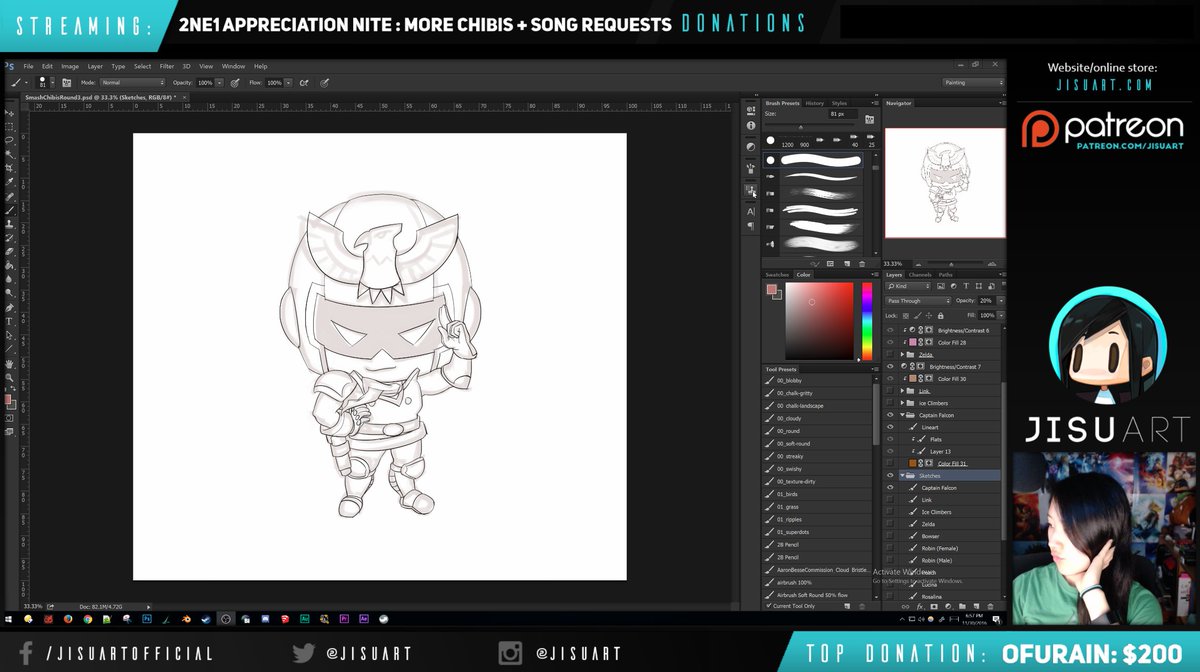This screenshot has width=1200, height=672.
Task: Open Chrome from the Windows taskbar
Action: coord(88,619)
